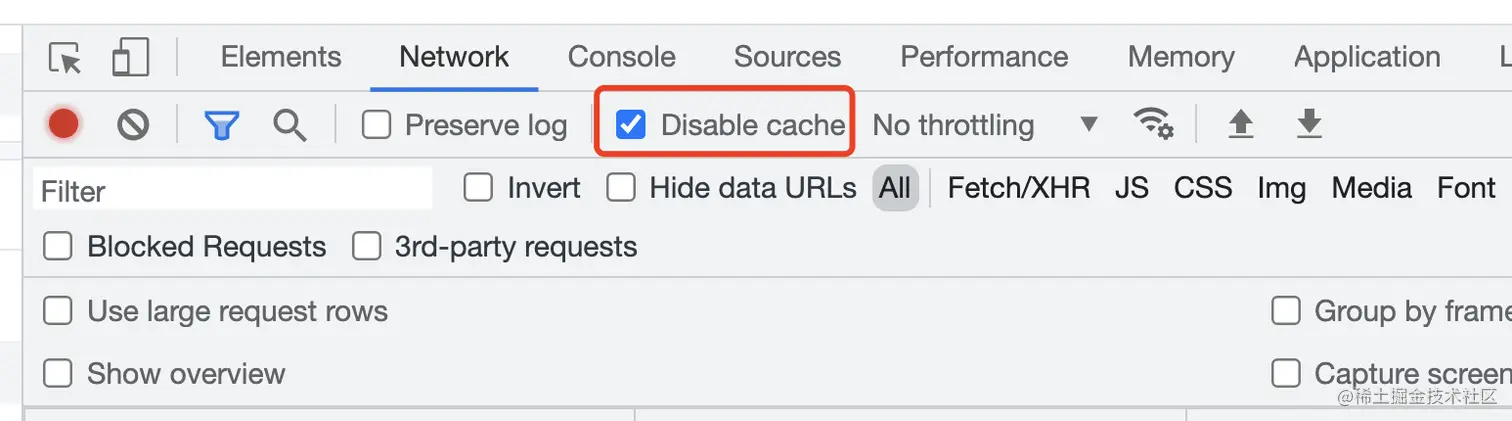Open network conditions wifi-gear icon
The height and width of the screenshot is (421, 1512).
coord(1153,124)
